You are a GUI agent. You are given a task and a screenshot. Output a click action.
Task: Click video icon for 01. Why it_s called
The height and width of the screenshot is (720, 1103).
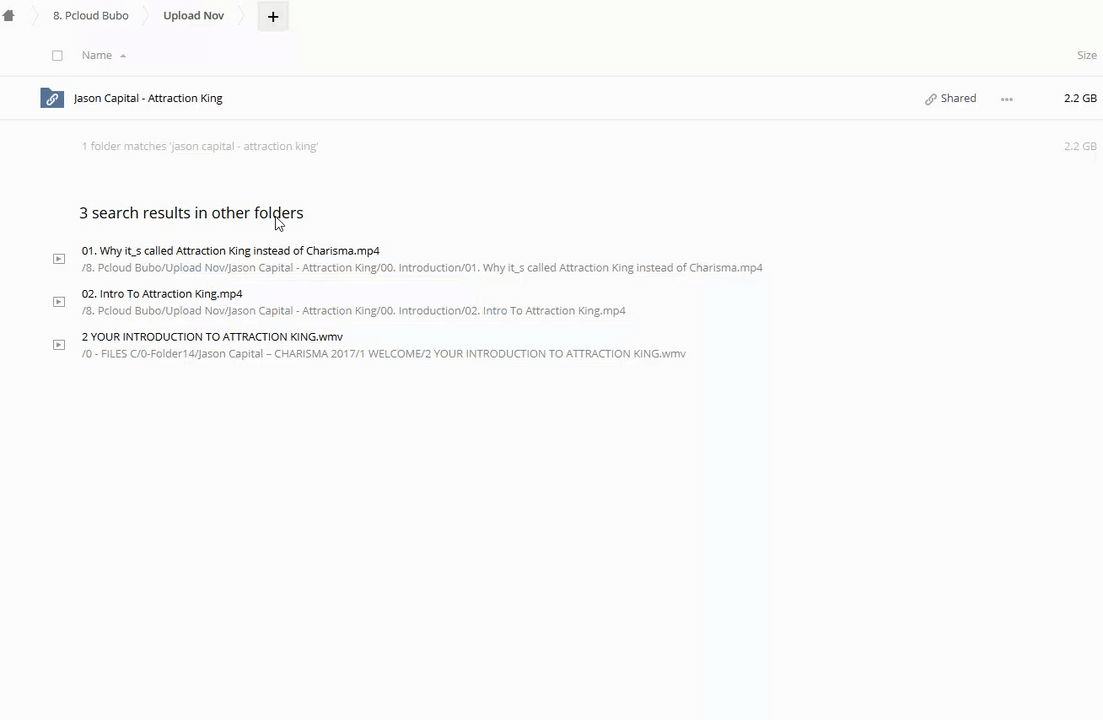pos(59,259)
